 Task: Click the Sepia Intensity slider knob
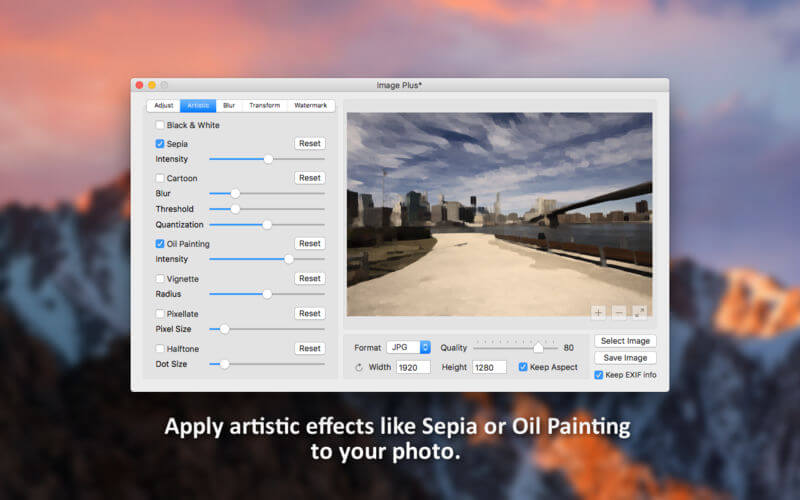pos(268,159)
